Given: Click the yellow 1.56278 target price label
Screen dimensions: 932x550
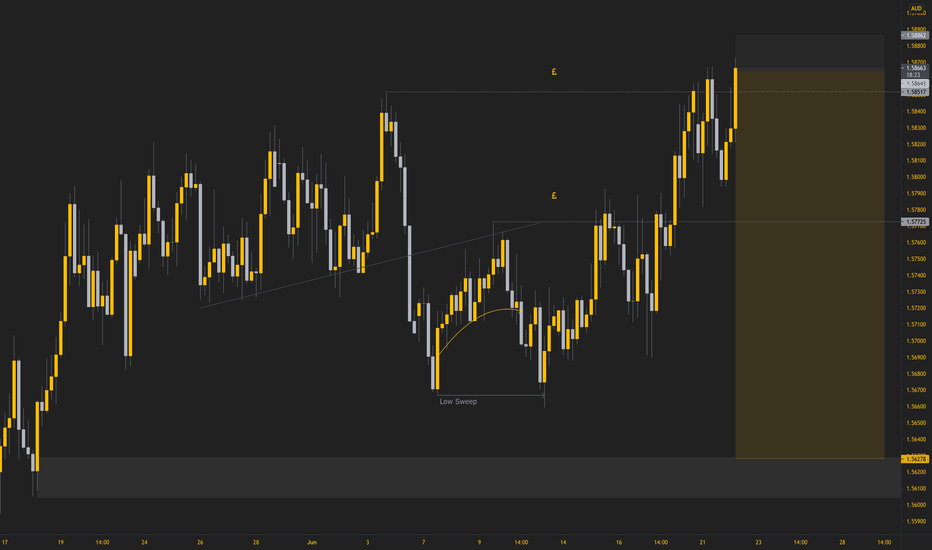Looking at the screenshot, I should point(916,458).
